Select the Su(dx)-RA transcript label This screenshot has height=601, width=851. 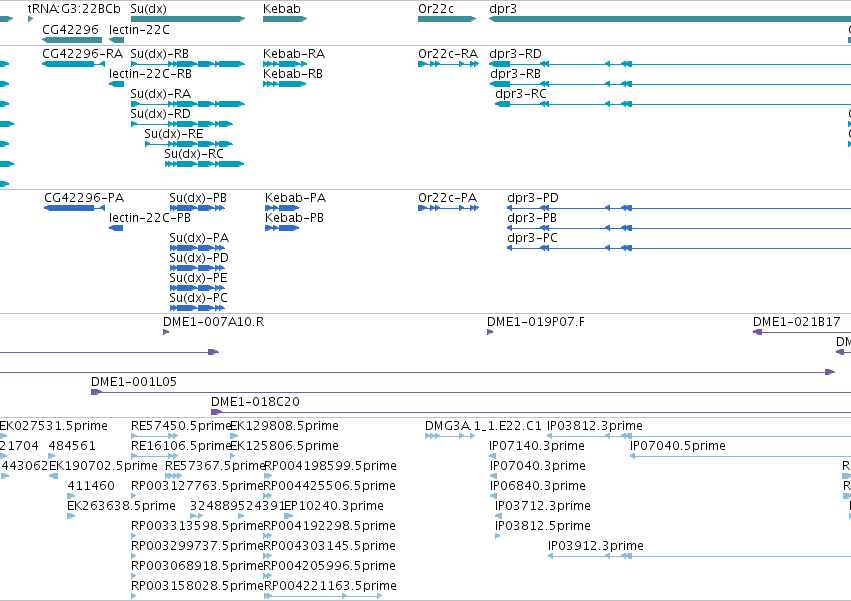pyautogui.click(x=161, y=94)
